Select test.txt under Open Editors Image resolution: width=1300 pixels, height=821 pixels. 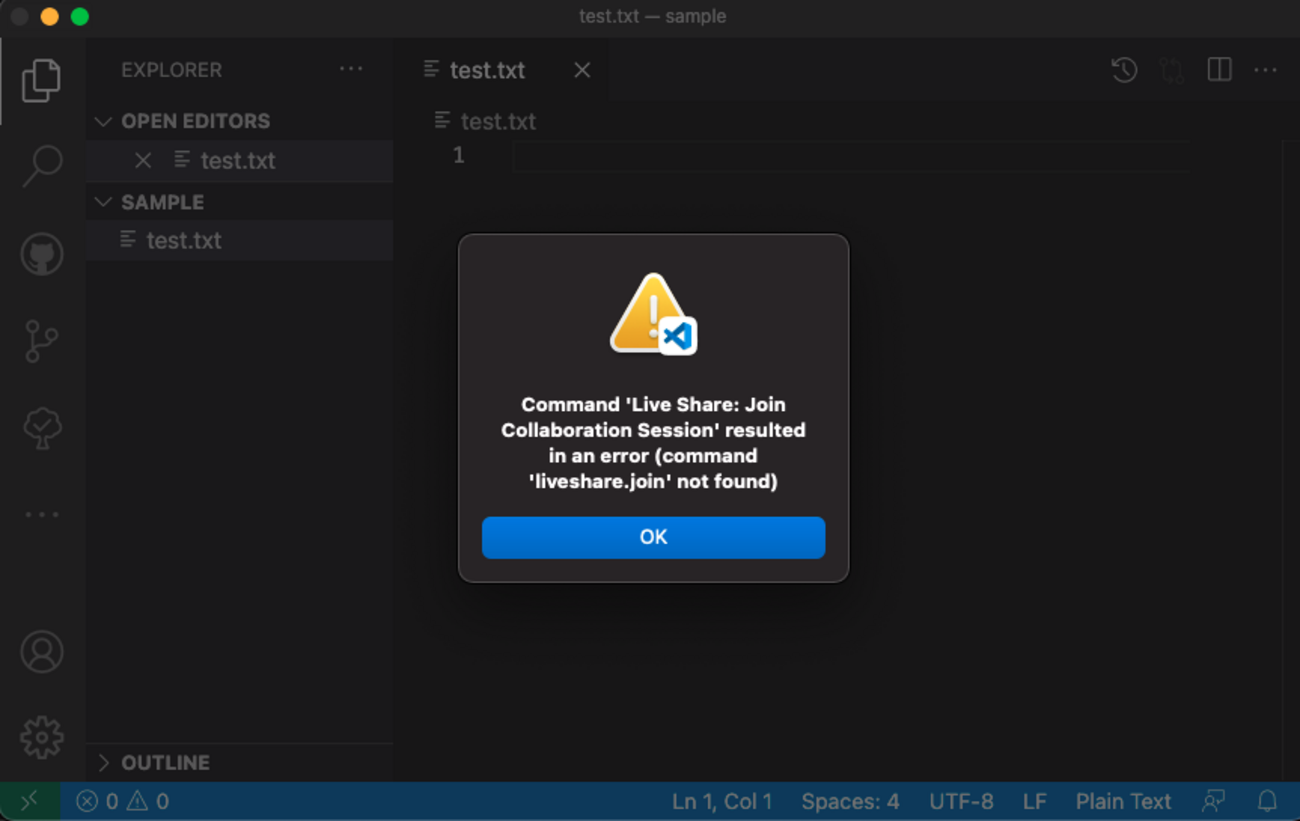(240, 161)
